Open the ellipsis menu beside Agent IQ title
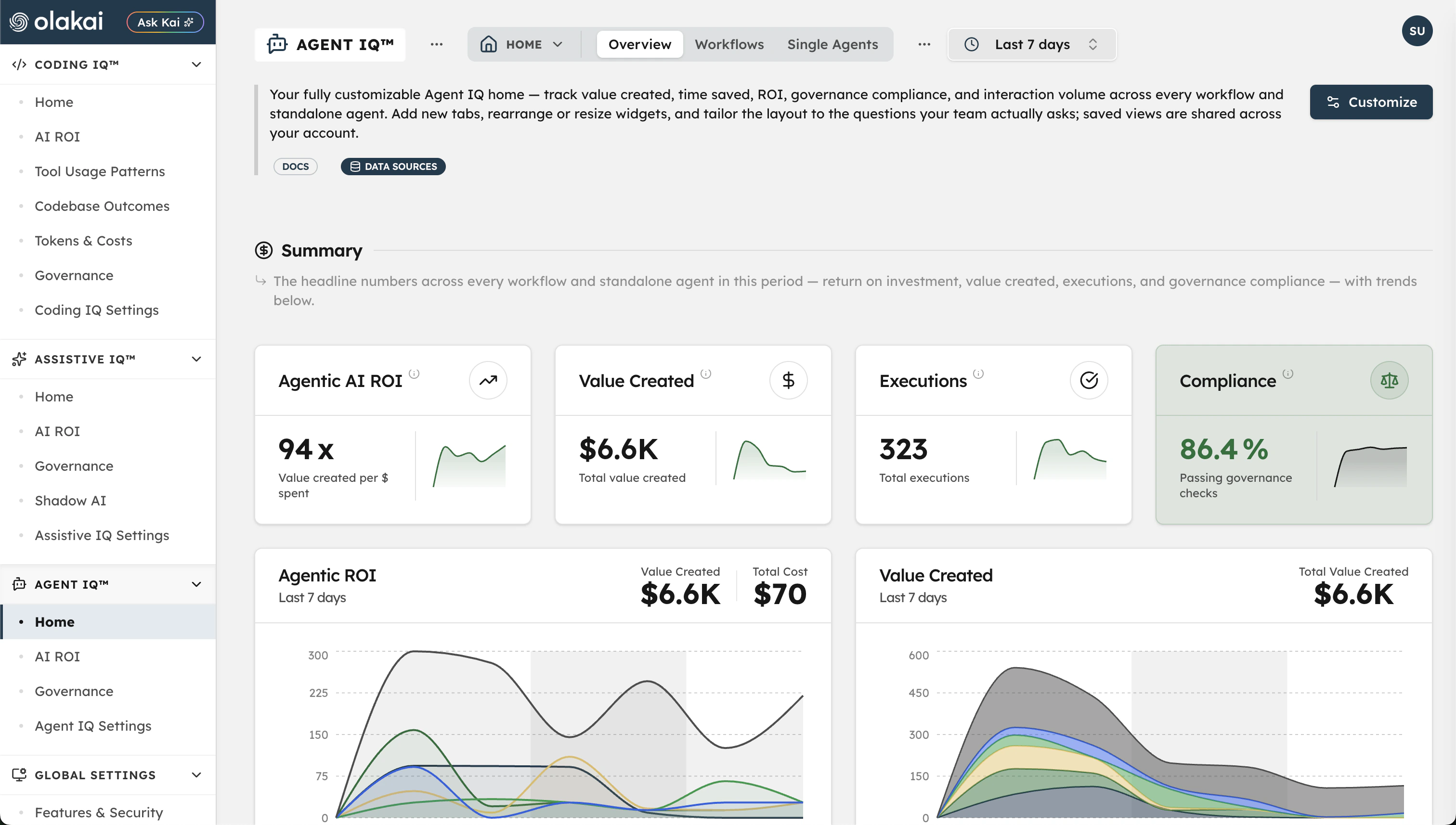 click(436, 44)
